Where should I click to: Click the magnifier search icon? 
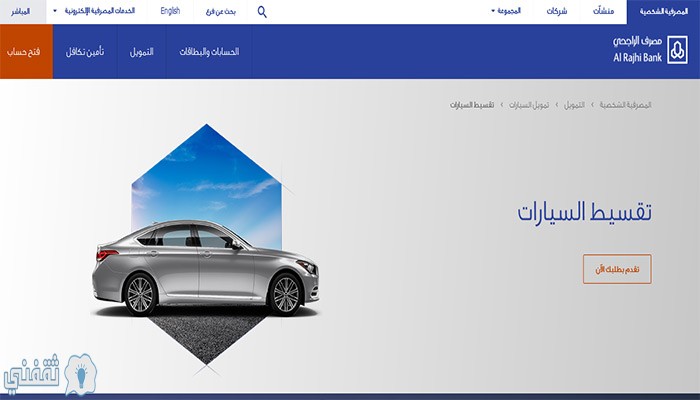[262, 12]
